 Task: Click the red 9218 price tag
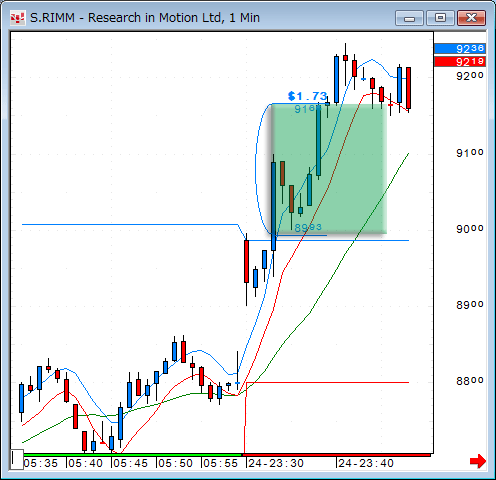point(460,62)
